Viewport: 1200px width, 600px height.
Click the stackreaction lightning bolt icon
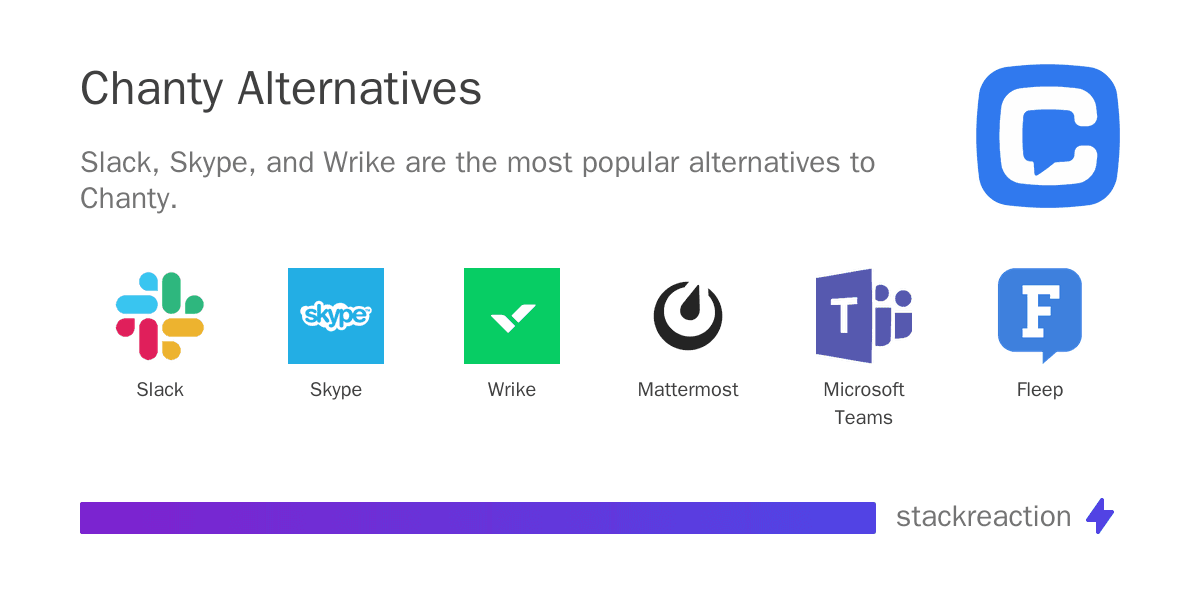[x=1100, y=516]
